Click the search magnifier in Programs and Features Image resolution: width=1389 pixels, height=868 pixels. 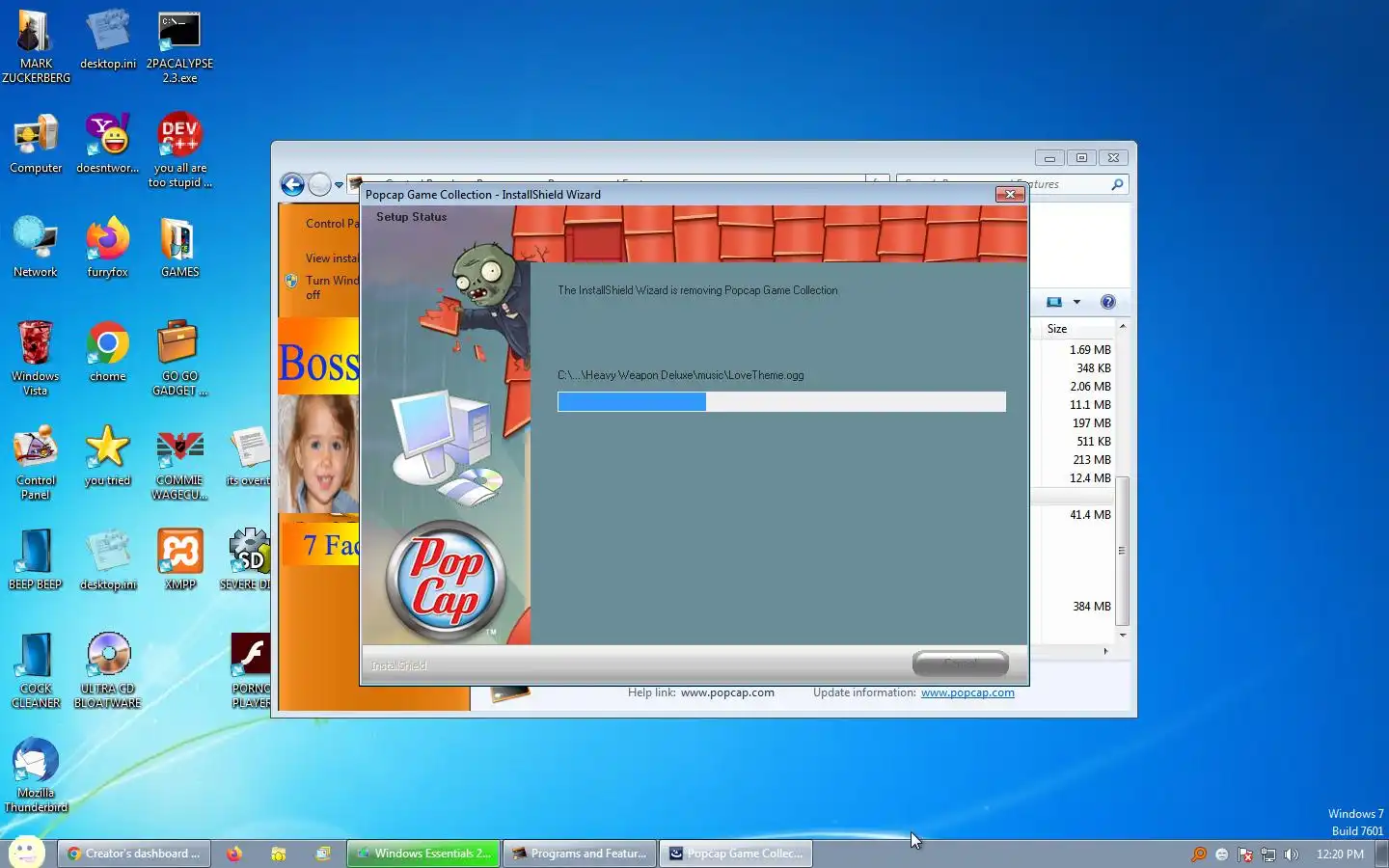[x=1117, y=184]
